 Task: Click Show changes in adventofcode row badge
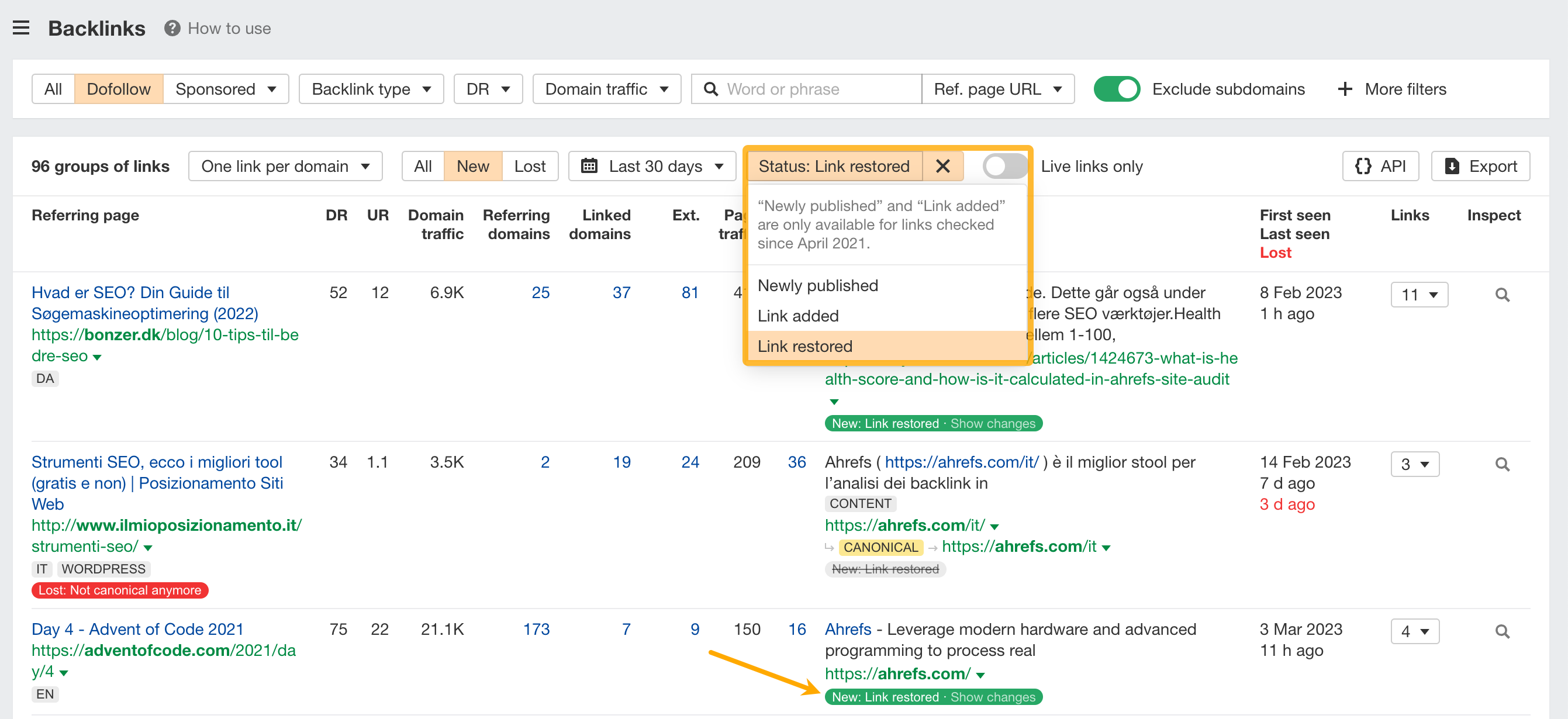pos(993,697)
